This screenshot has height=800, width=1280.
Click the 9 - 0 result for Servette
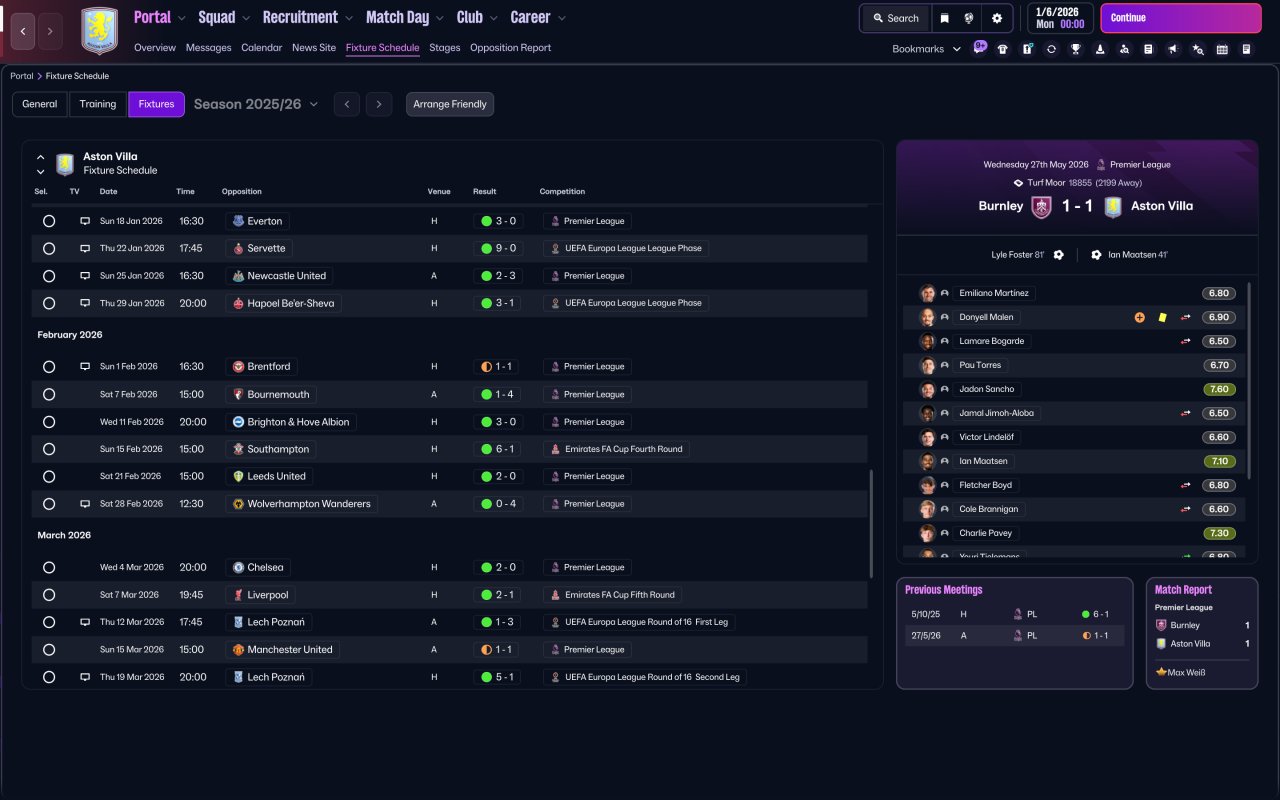pyautogui.click(x=498, y=248)
